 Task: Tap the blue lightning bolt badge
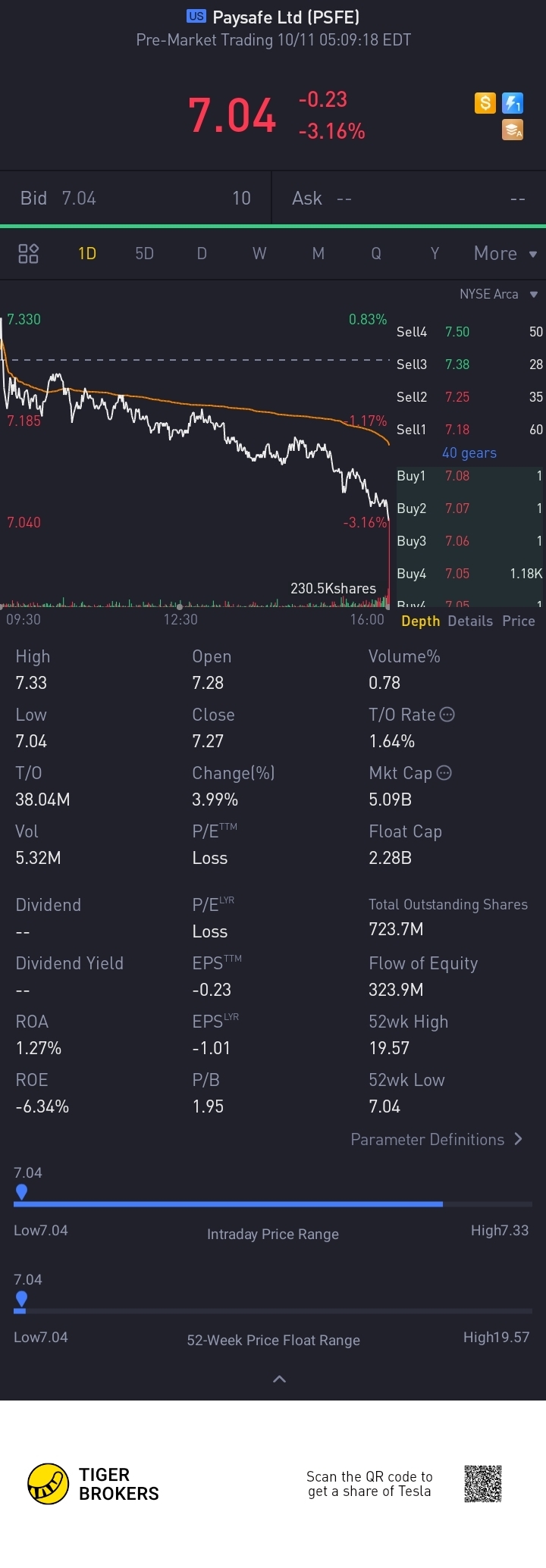(513, 103)
